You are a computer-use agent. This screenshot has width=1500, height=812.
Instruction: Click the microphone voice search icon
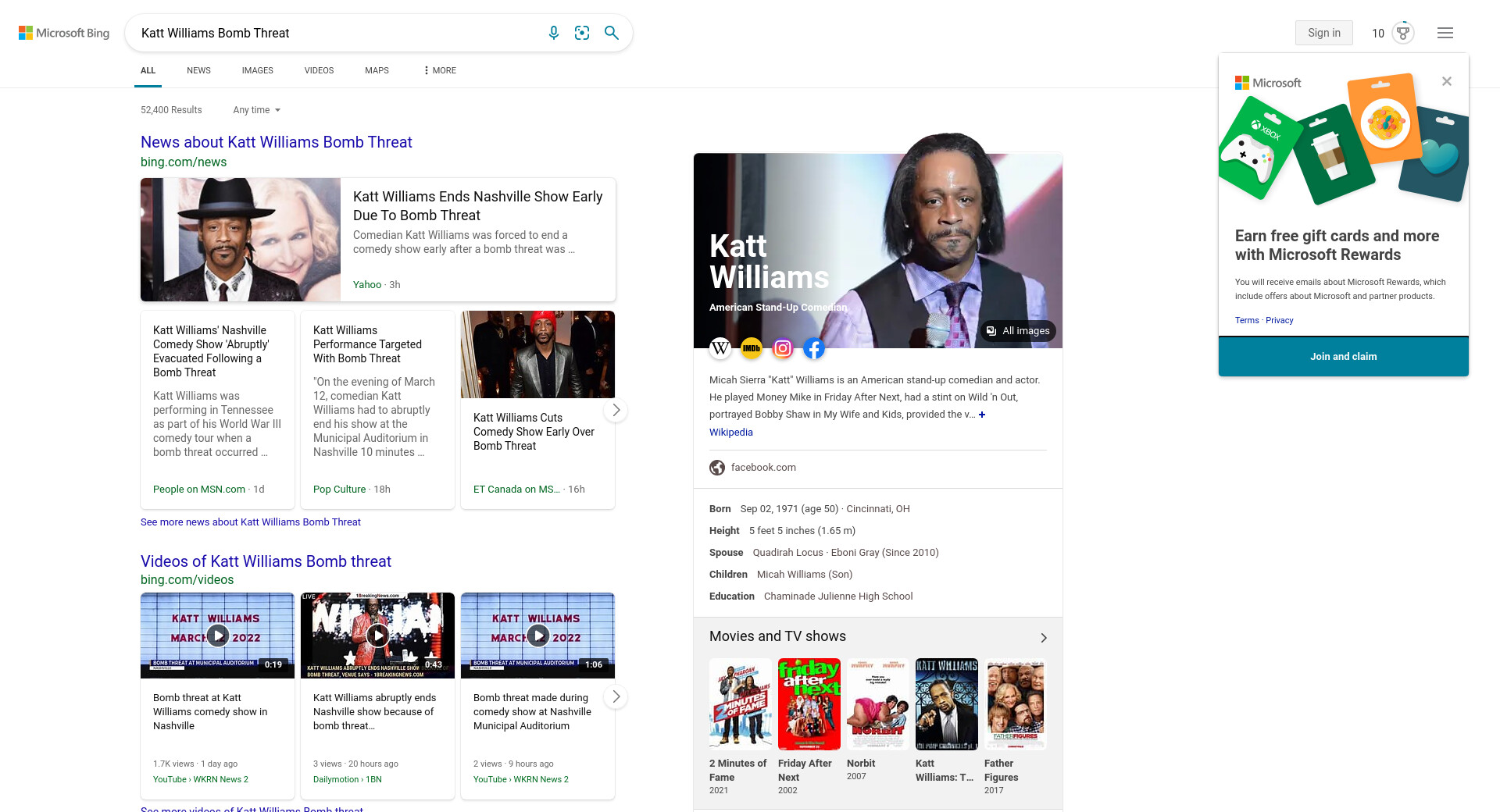(553, 33)
